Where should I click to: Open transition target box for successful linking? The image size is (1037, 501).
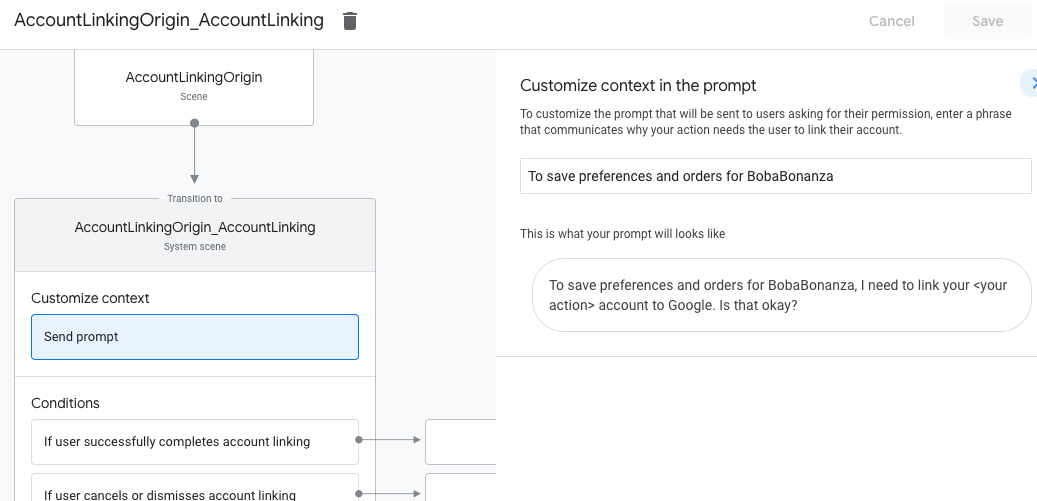(461, 442)
